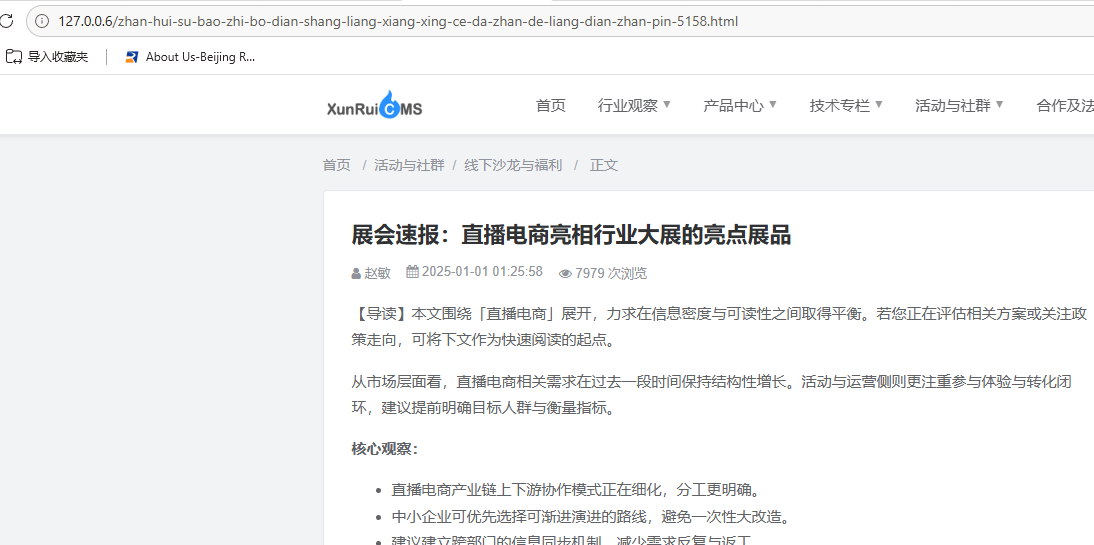Click the eye icon beside view count
1094x545 pixels.
tap(565, 274)
